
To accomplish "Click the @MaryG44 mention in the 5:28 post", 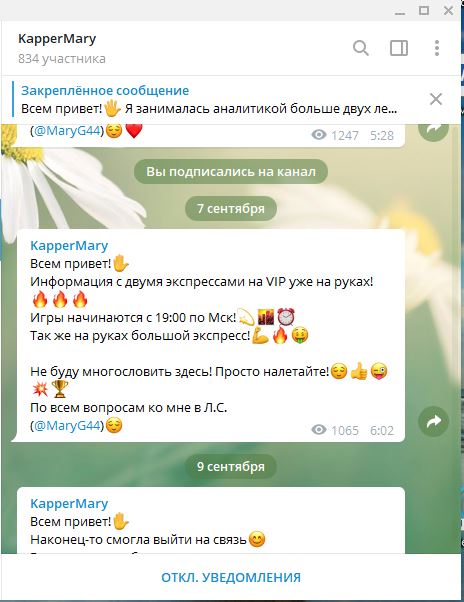I will [67, 131].
